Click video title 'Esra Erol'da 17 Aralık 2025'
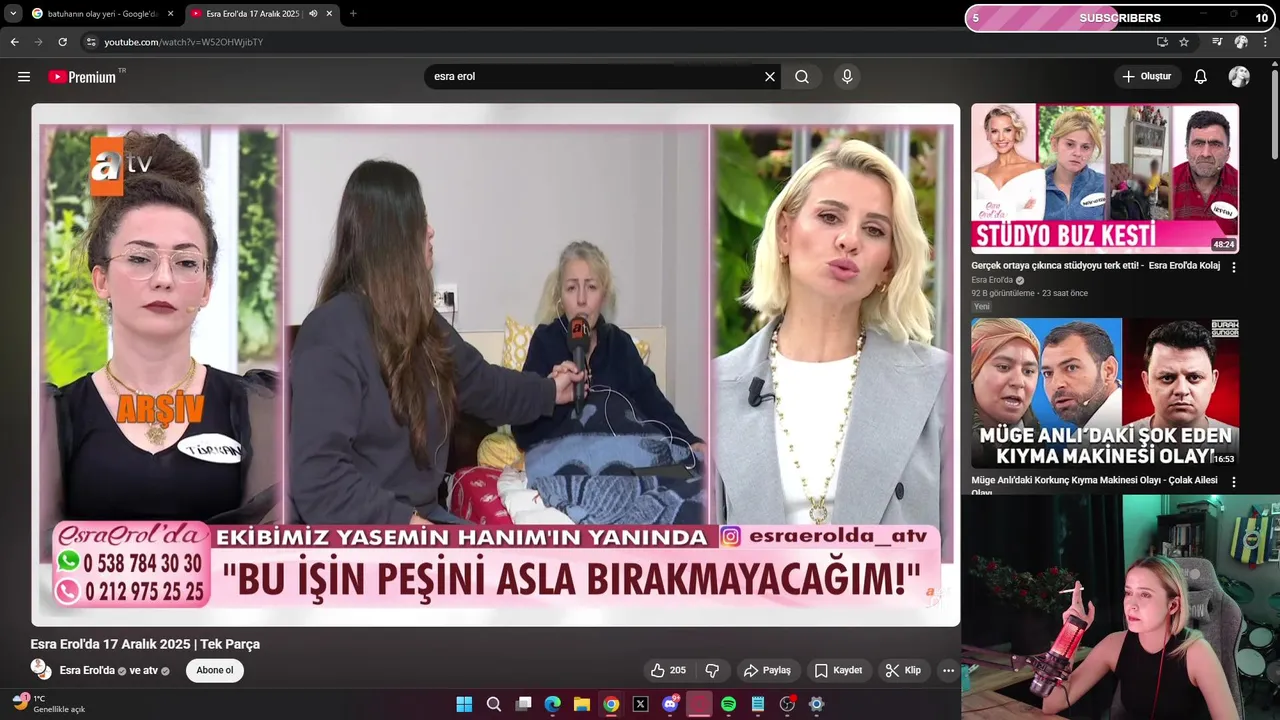The height and width of the screenshot is (720, 1280). click(x=145, y=644)
